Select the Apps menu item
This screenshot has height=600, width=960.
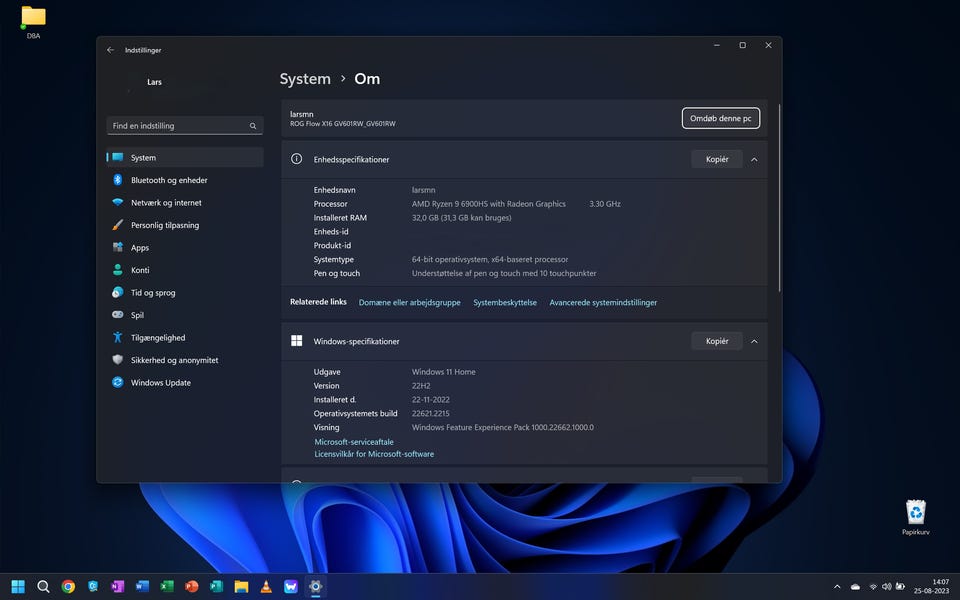point(140,248)
